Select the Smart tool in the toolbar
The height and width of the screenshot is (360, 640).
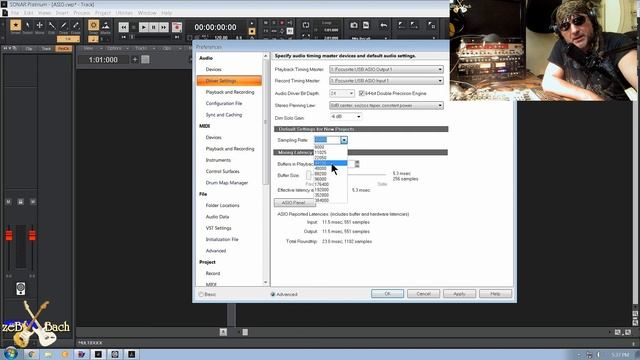16,26
